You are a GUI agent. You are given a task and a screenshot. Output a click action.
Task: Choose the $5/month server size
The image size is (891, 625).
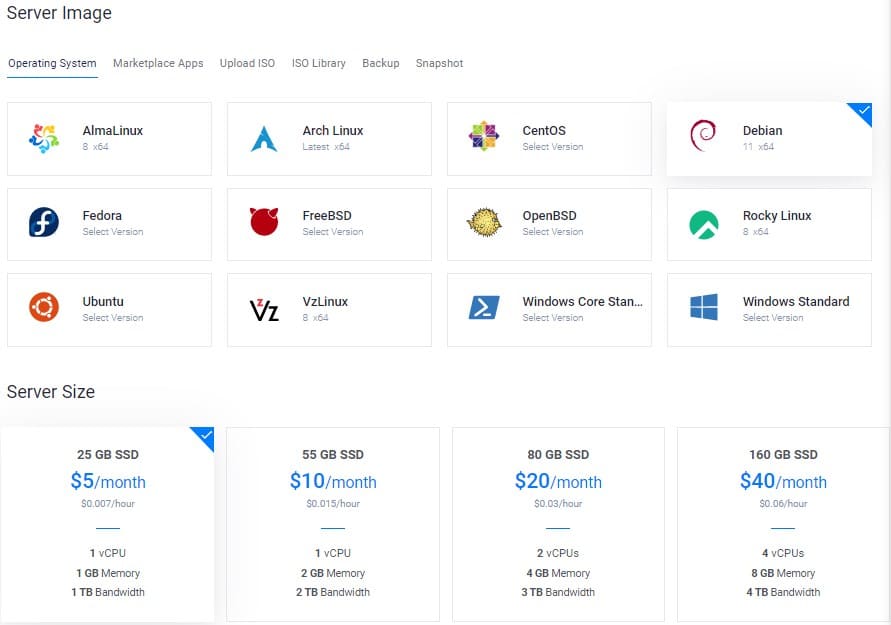pos(107,524)
